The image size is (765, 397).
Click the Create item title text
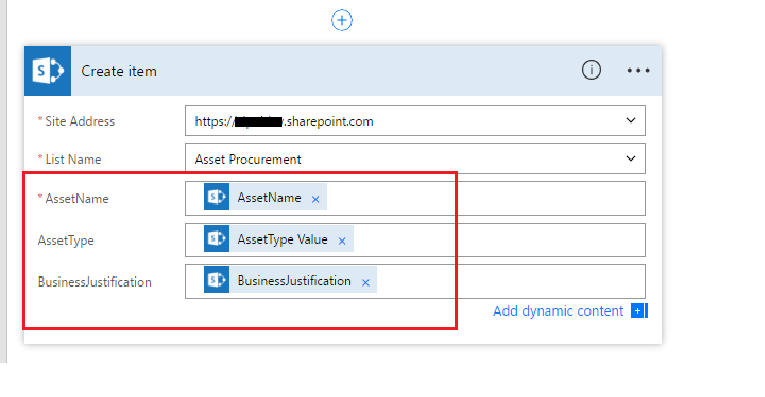(119, 71)
